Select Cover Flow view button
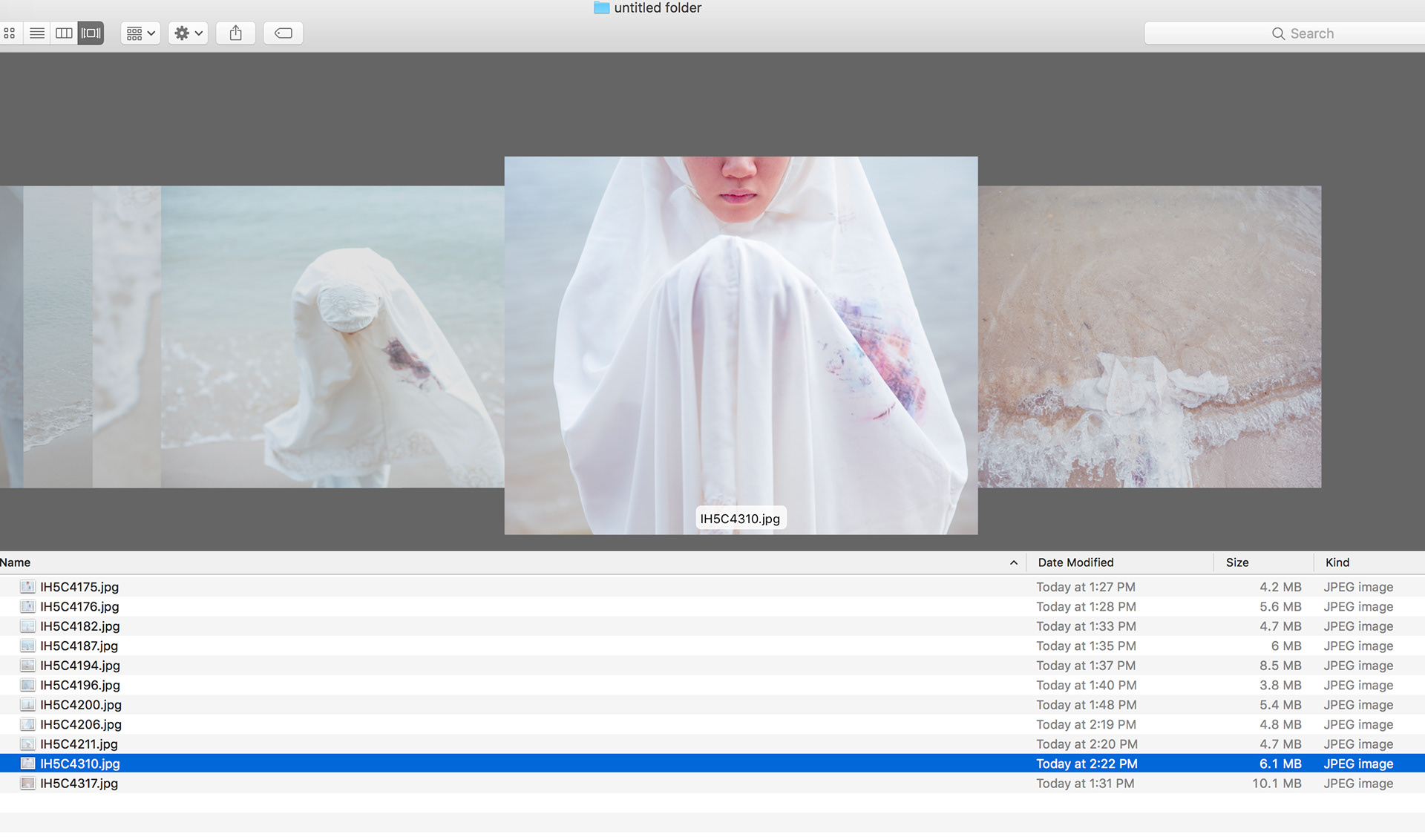Image resolution: width=1425 pixels, height=840 pixels. tap(91, 33)
